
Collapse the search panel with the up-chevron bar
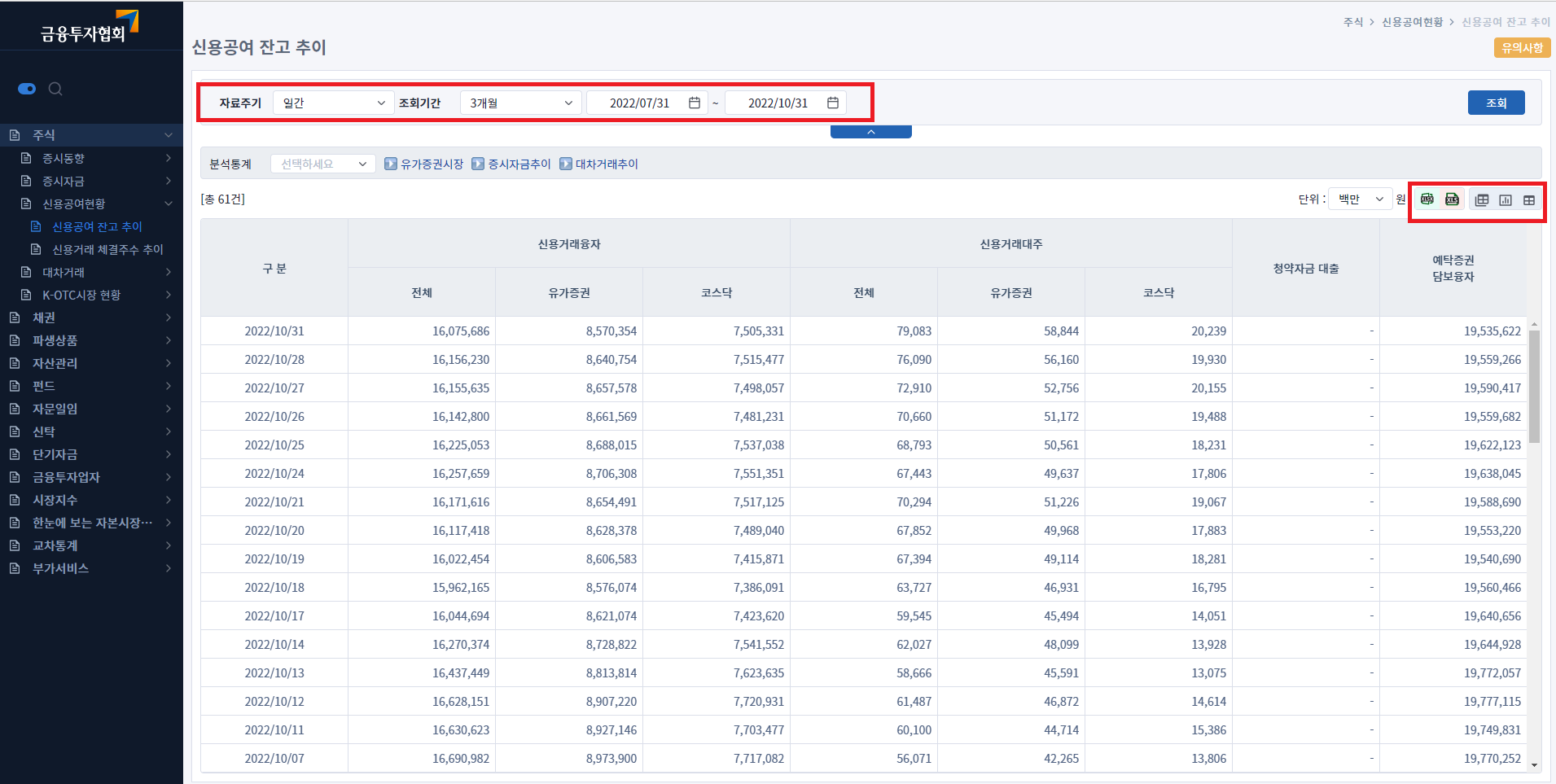(x=871, y=132)
